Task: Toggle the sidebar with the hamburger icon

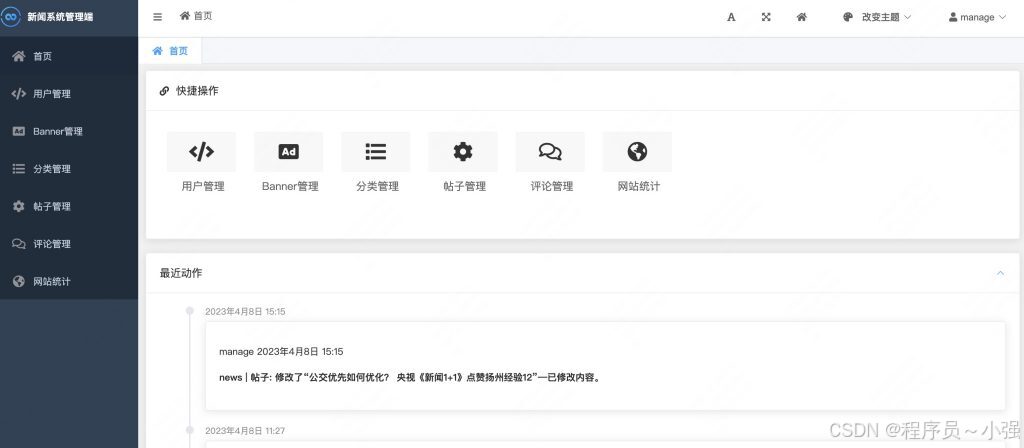Action: [157, 17]
